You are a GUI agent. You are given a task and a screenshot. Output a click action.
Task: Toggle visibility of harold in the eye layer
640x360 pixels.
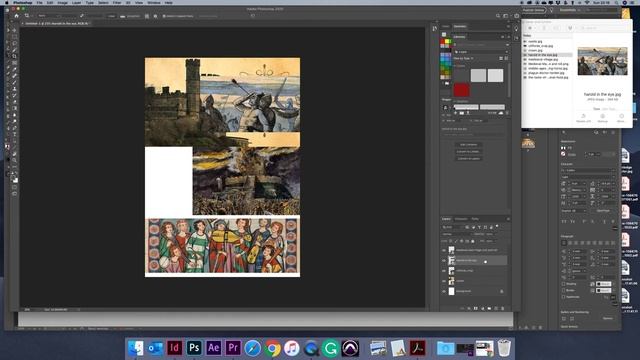coord(444,260)
